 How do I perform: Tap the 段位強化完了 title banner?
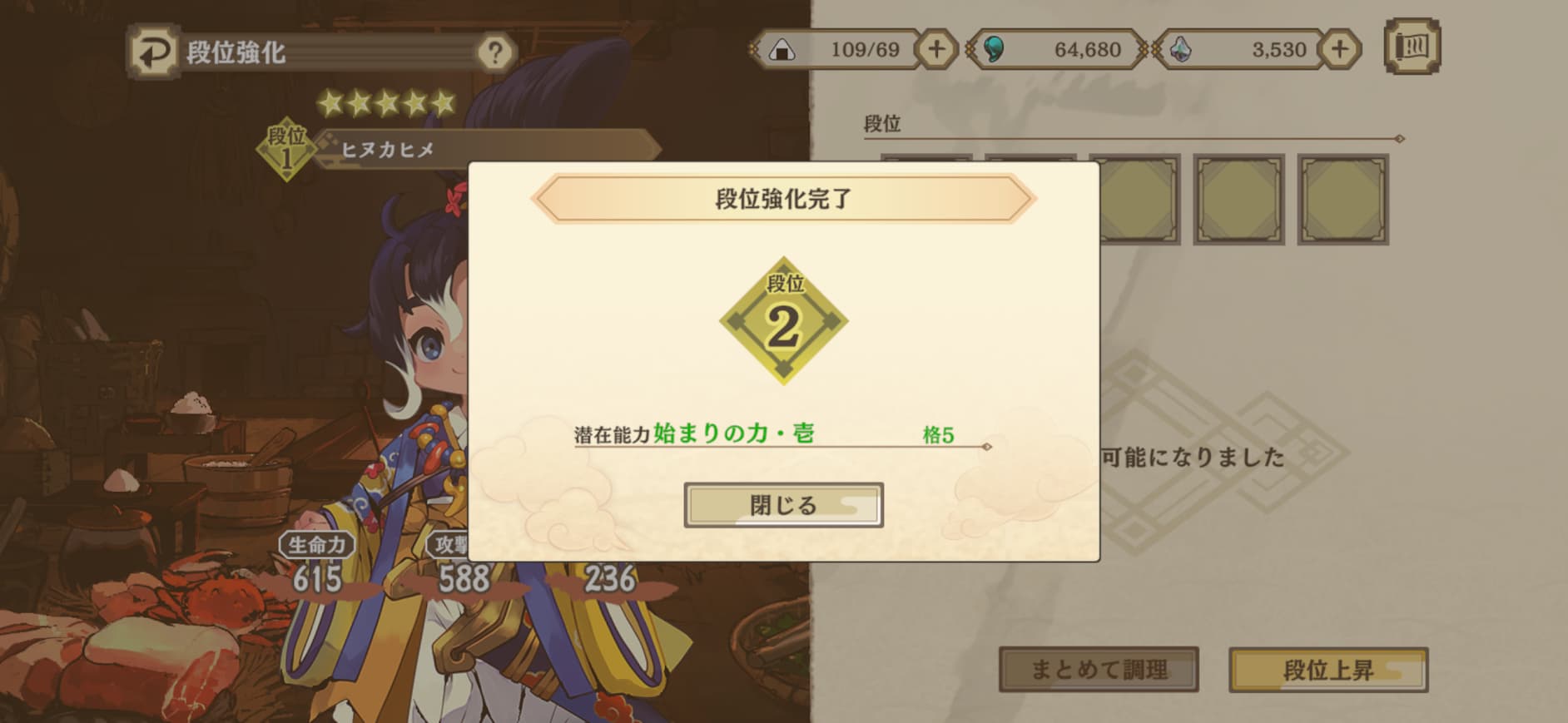[783, 199]
